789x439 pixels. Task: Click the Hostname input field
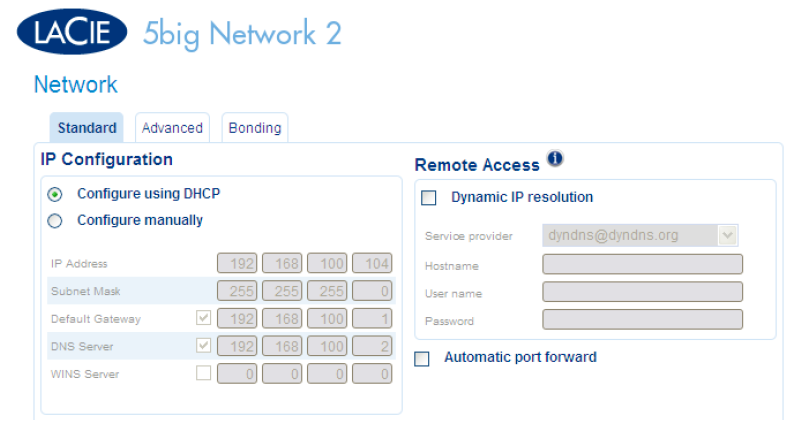(x=643, y=264)
